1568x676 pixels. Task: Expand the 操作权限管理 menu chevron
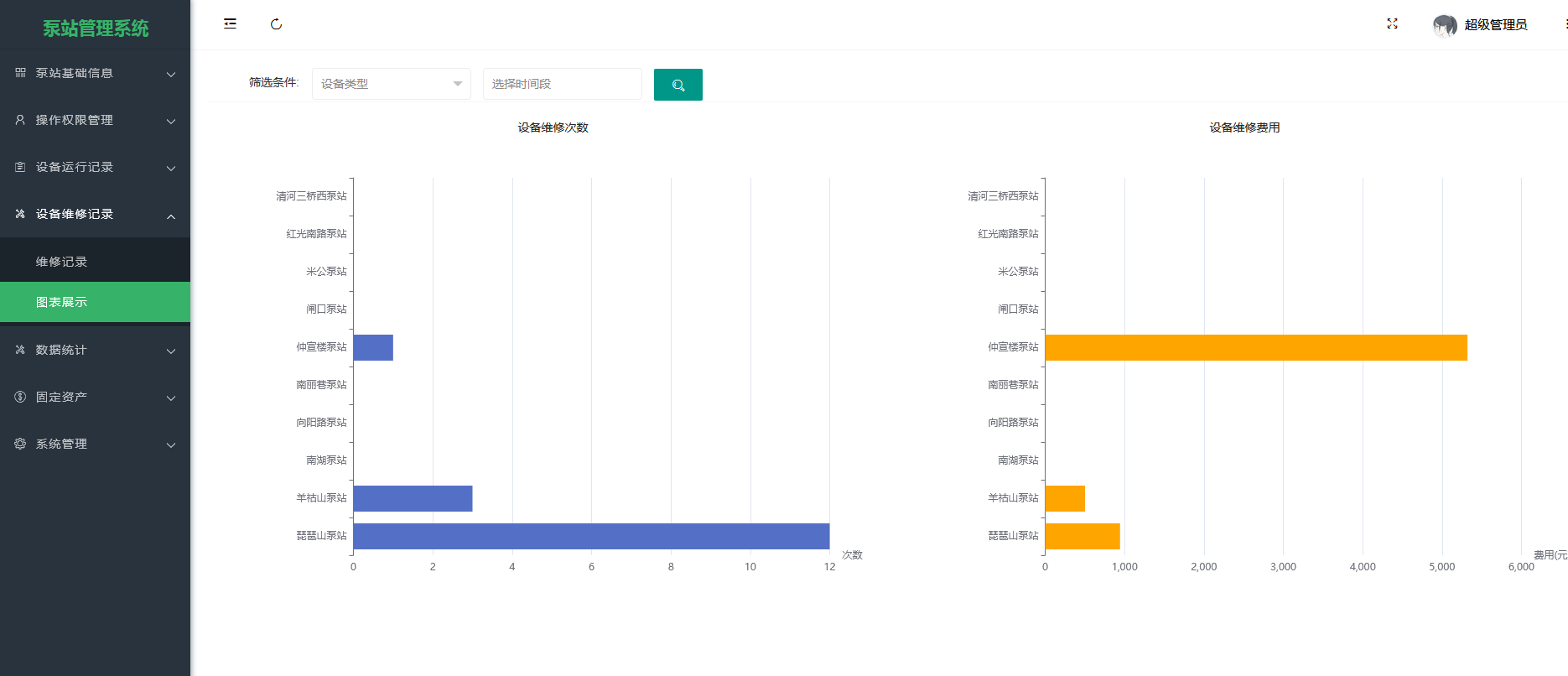click(171, 121)
